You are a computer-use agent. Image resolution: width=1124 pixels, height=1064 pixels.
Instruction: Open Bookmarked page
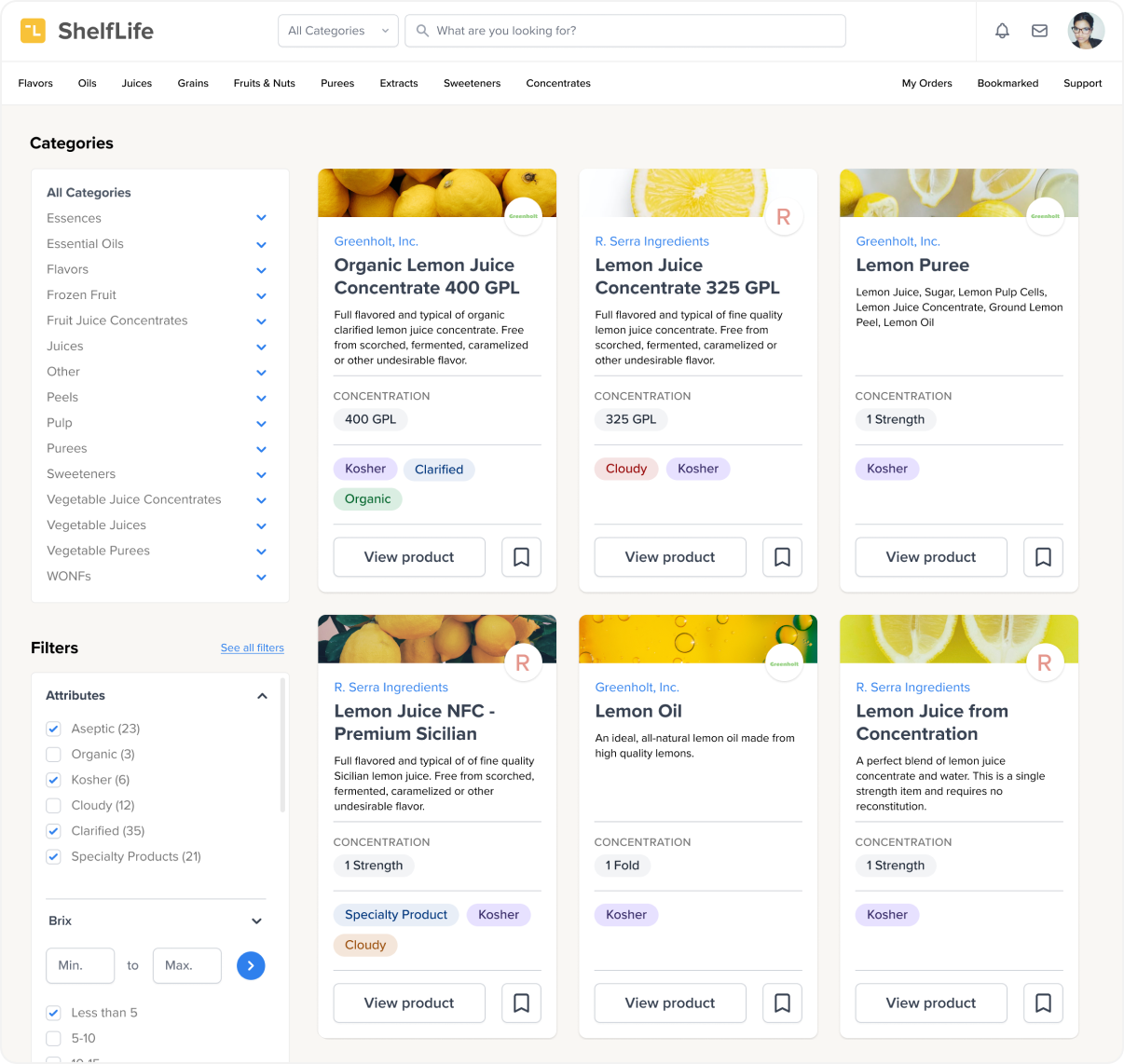click(1007, 83)
